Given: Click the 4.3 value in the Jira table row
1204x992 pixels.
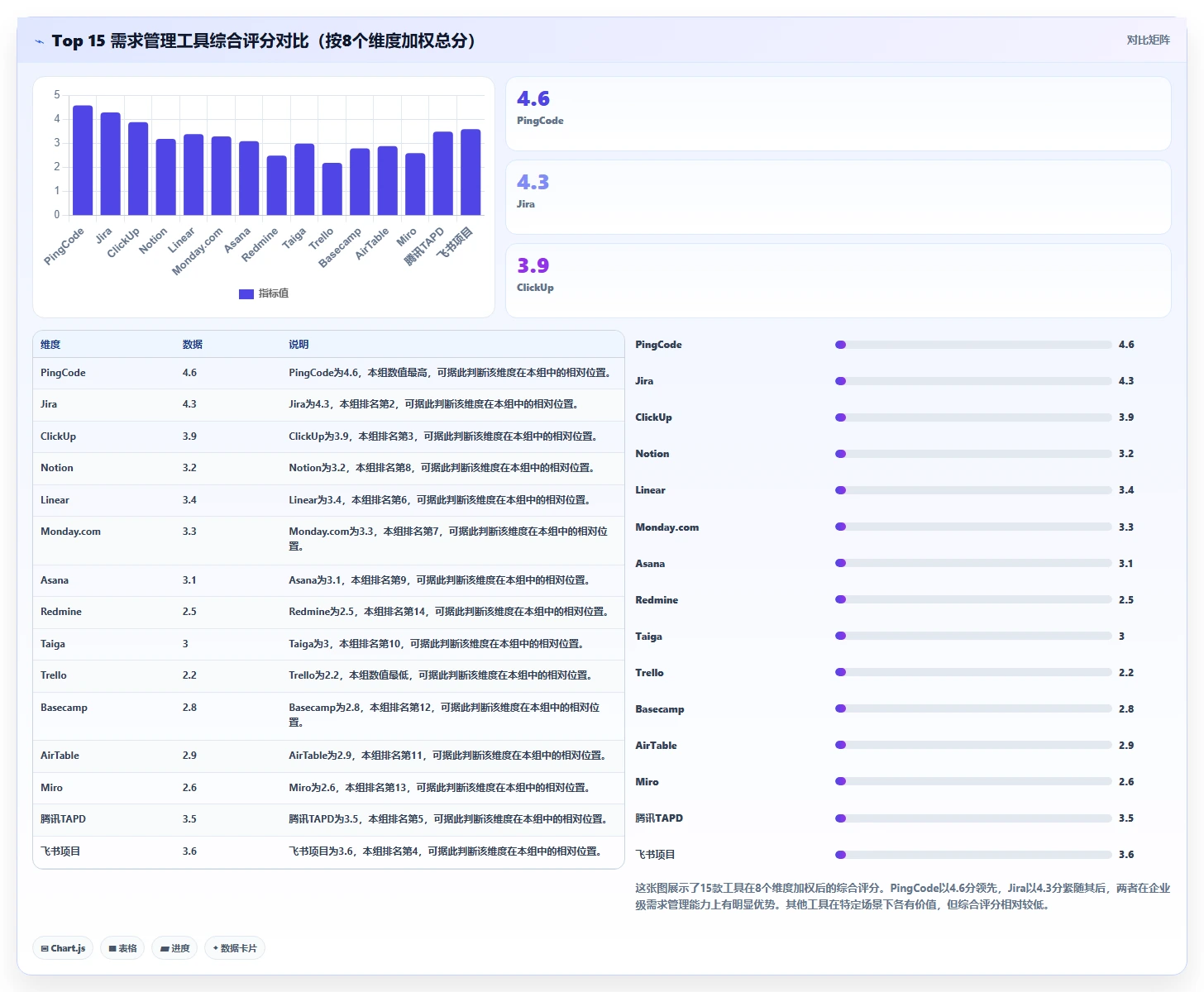Looking at the screenshot, I should (x=189, y=404).
